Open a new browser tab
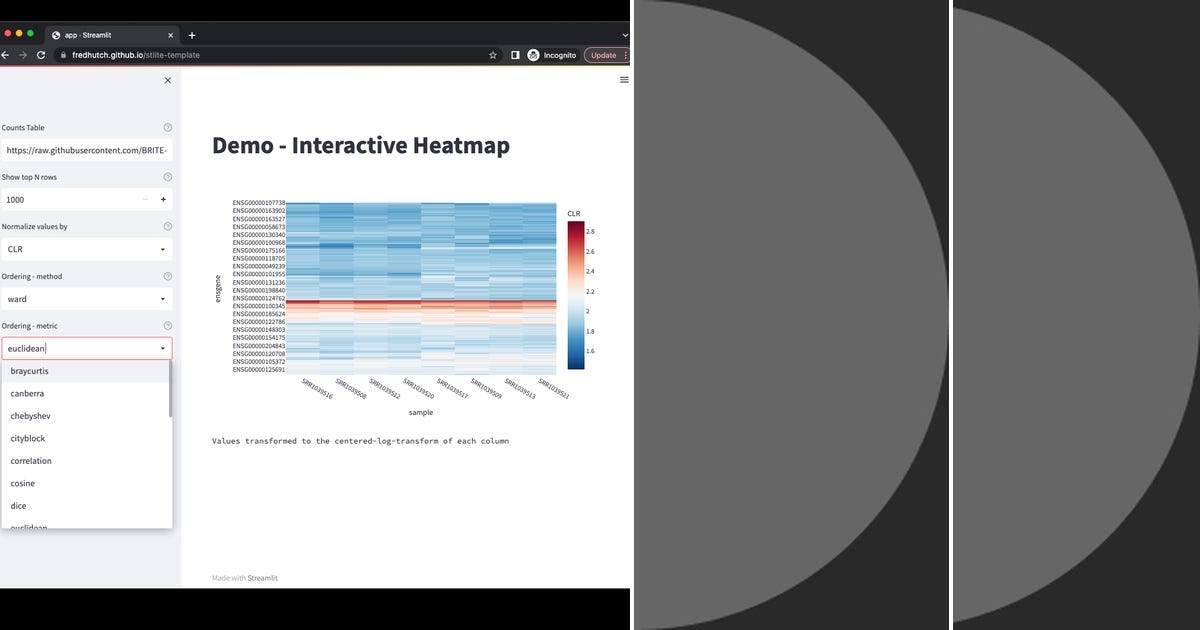1200x630 pixels. (x=192, y=35)
